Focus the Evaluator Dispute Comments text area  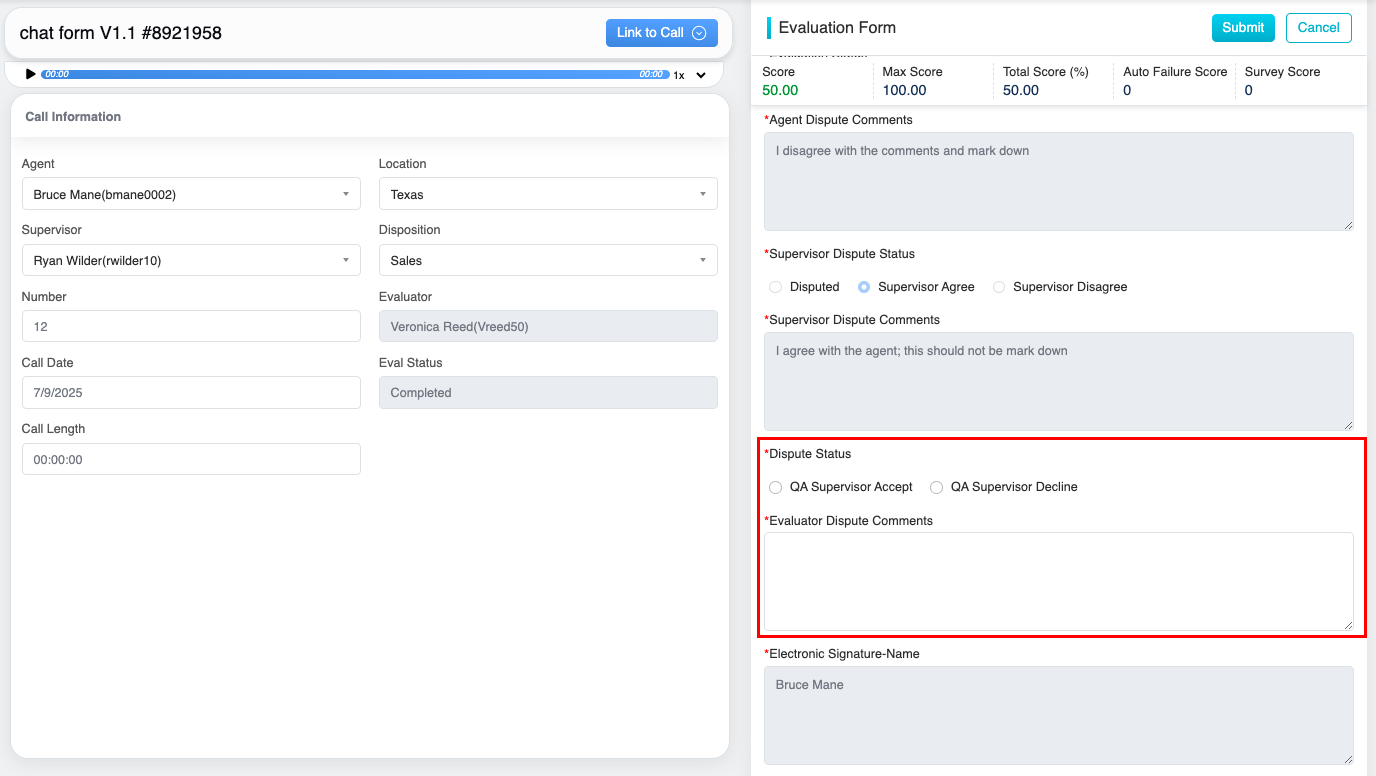1058,581
